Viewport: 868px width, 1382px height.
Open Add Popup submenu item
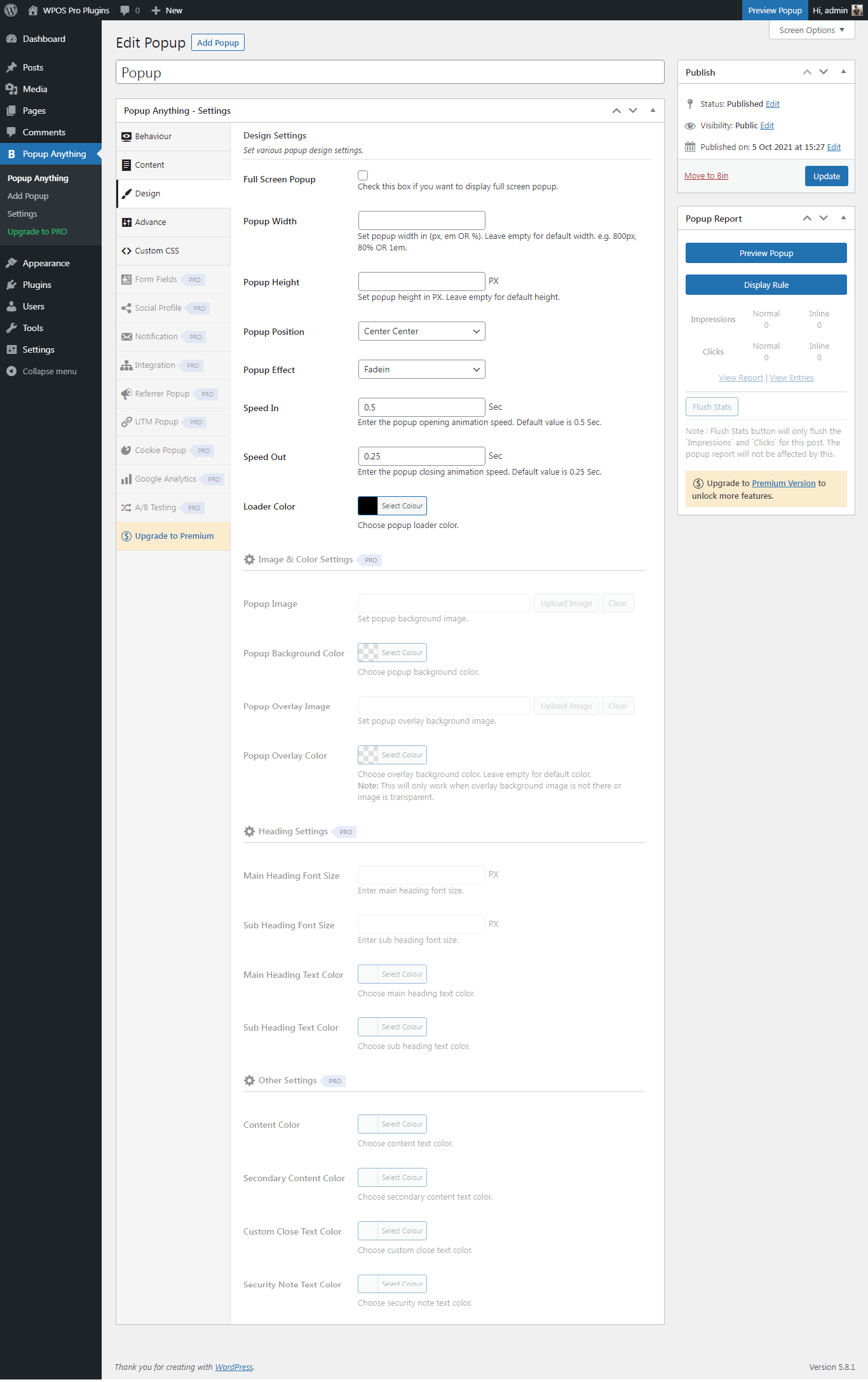point(28,196)
